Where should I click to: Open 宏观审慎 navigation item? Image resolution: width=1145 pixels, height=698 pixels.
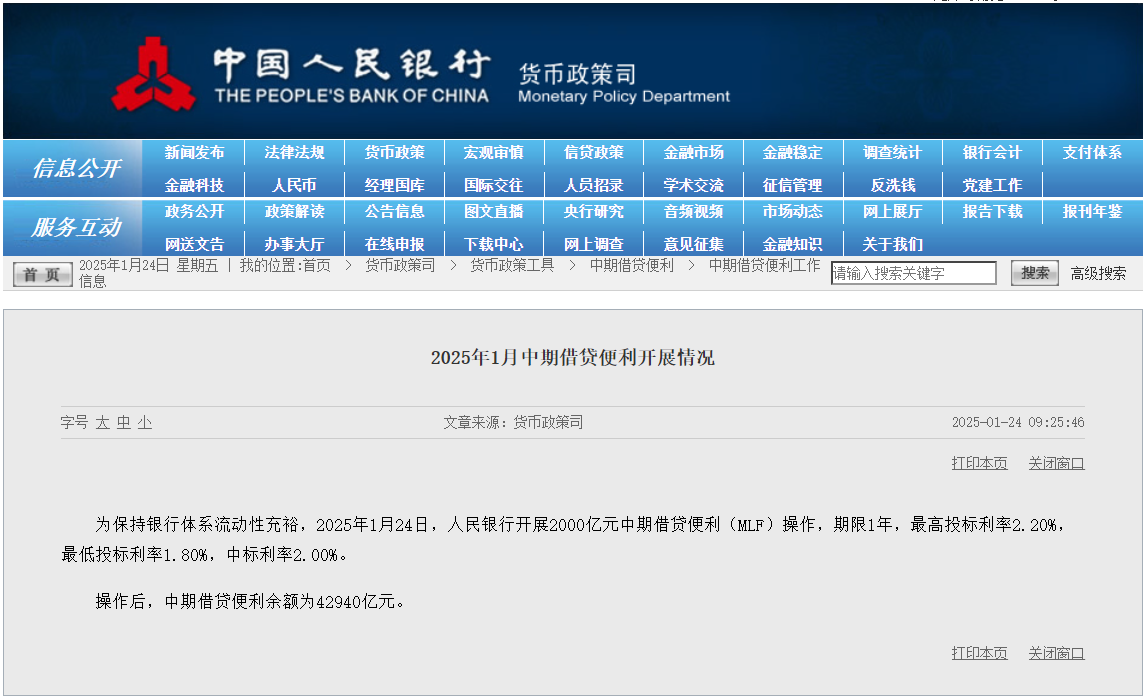pos(494,153)
